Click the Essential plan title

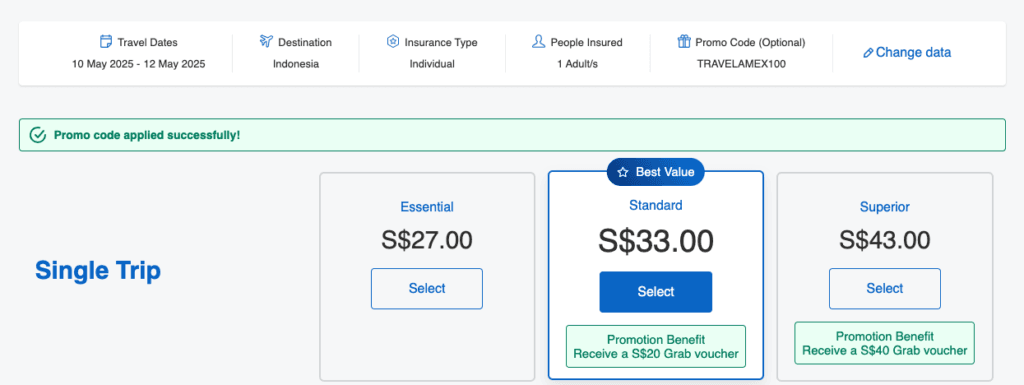tap(427, 207)
